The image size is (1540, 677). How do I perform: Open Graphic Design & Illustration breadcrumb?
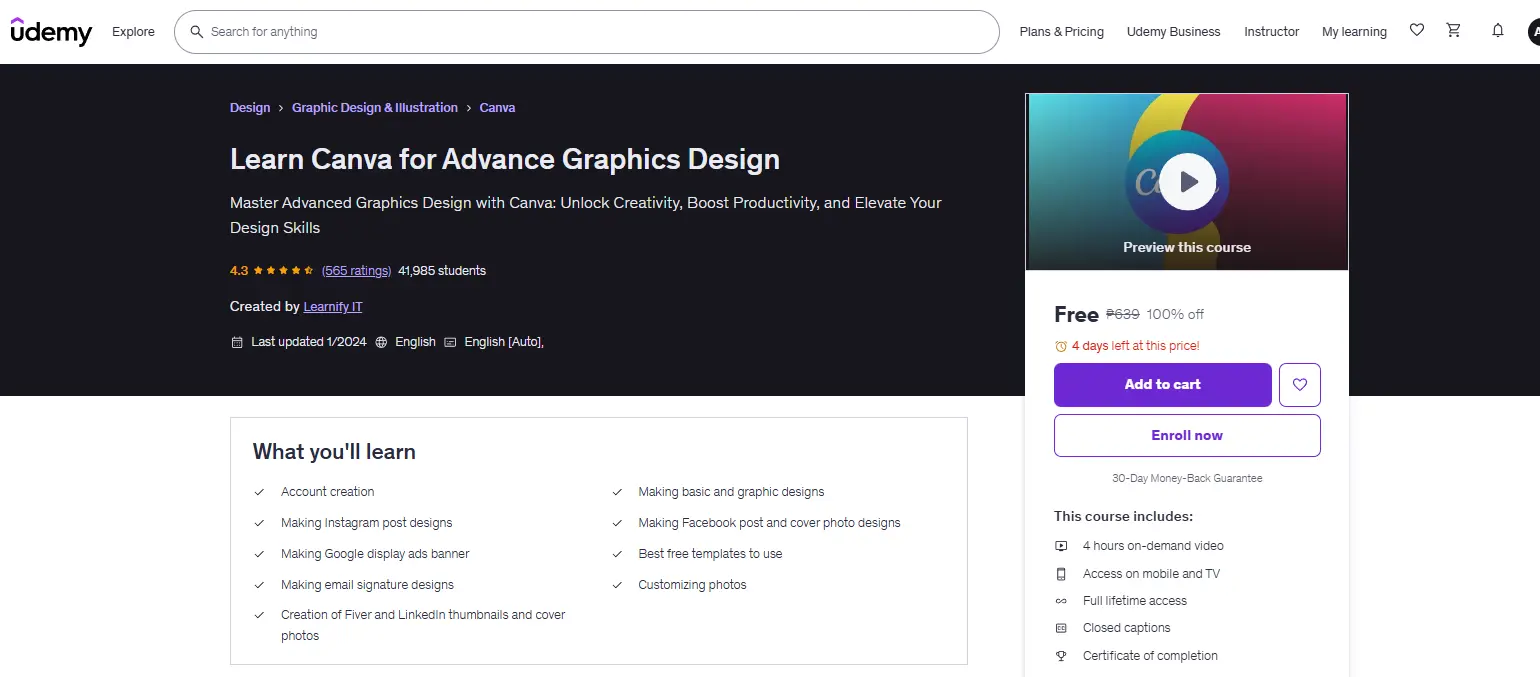[375, 108]
